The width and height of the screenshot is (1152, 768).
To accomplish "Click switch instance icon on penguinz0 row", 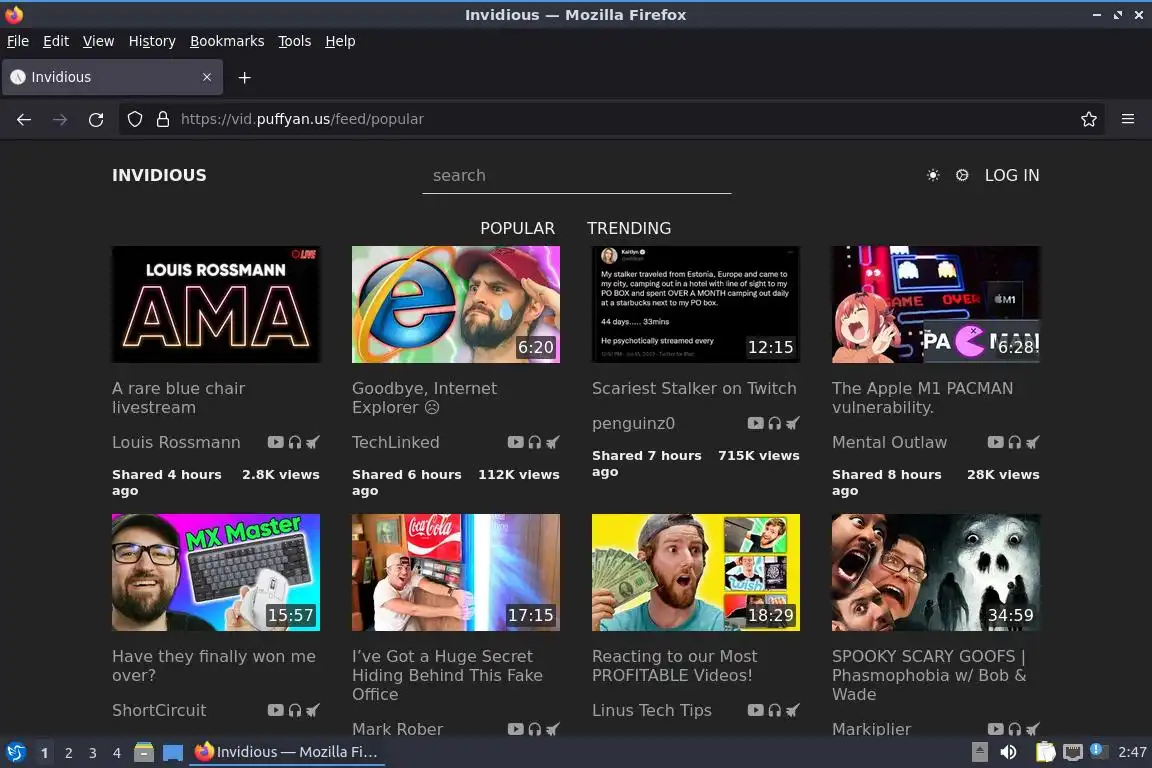I will pos(793,423).
